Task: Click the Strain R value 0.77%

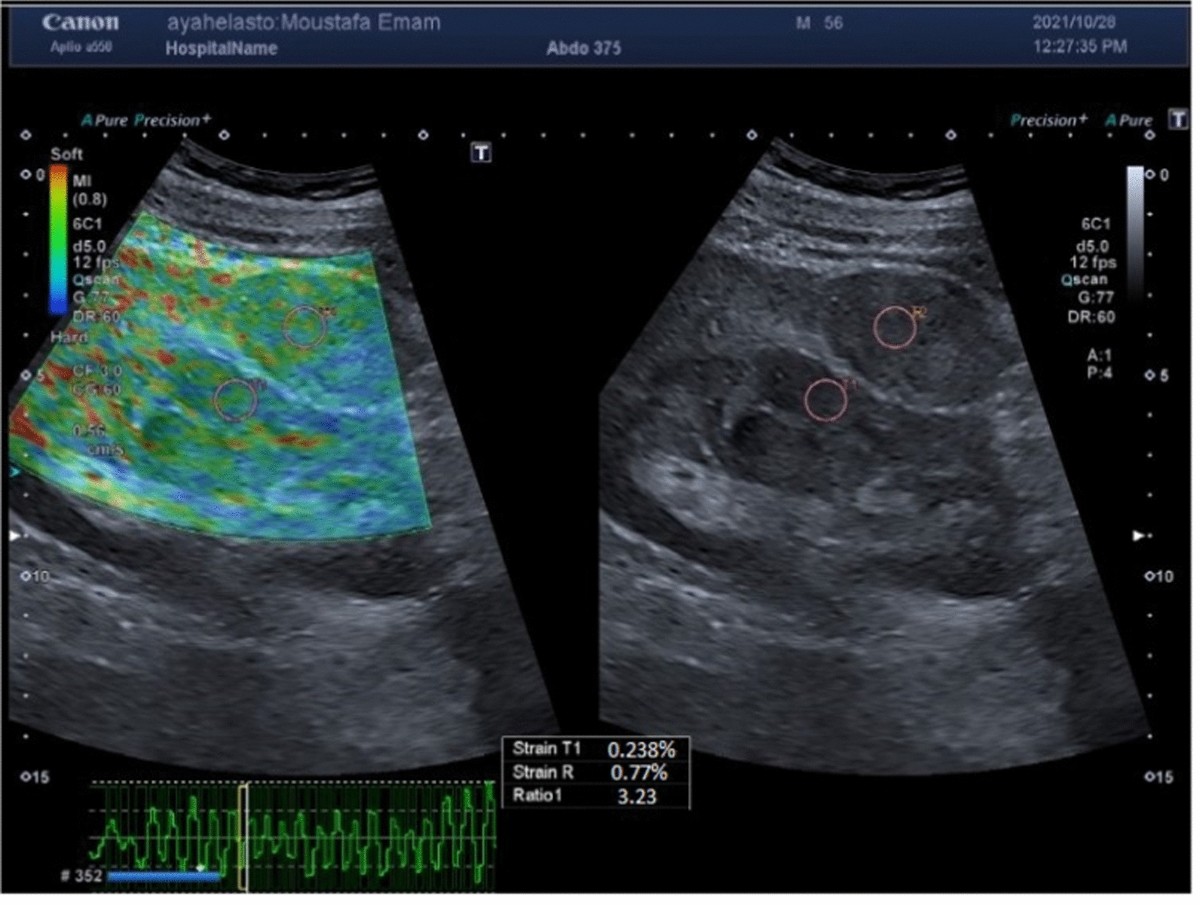Action: coord(639,772)
